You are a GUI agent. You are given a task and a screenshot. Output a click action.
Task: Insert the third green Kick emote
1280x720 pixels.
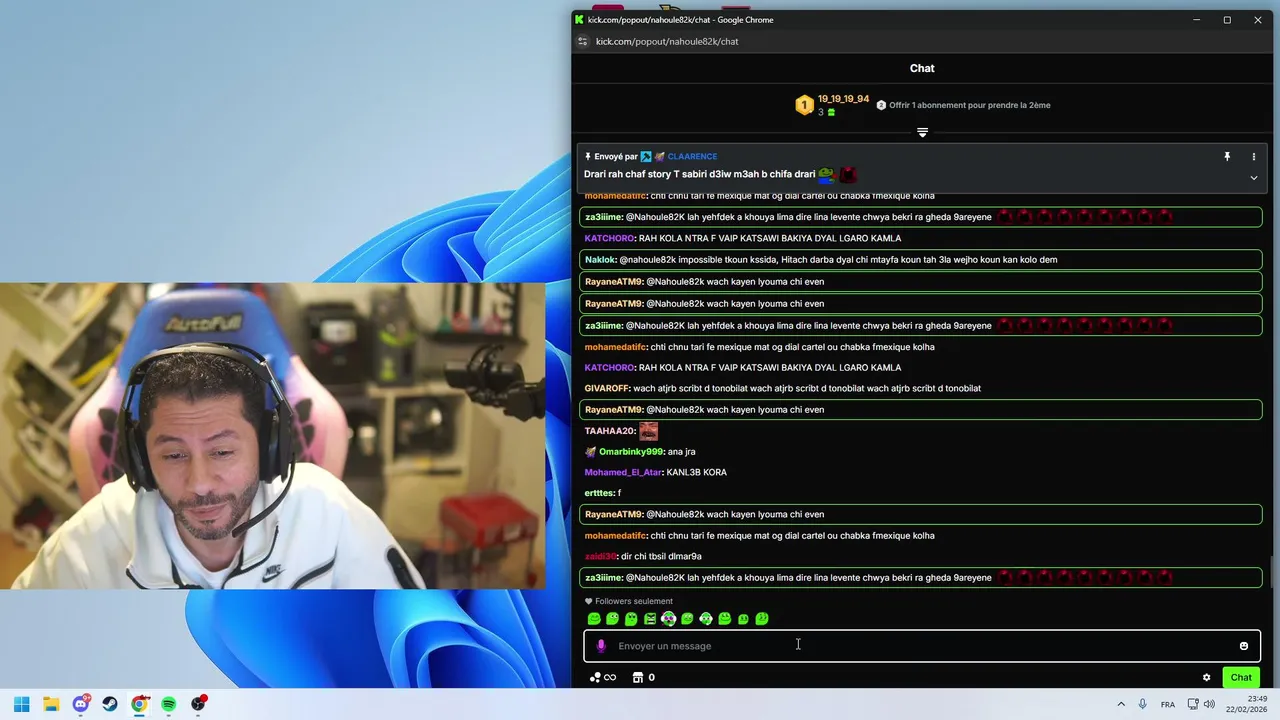(631, 619)
